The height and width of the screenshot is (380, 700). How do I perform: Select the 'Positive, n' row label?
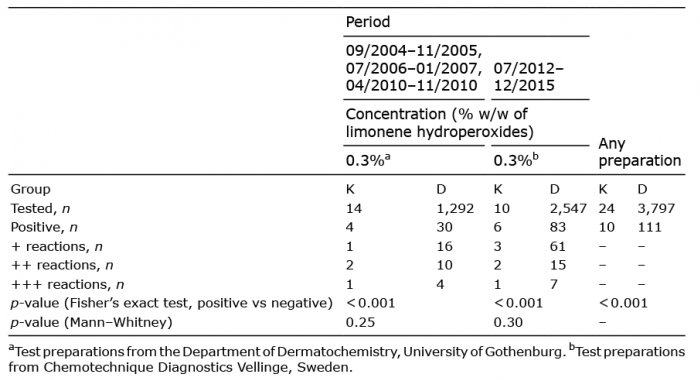click(44, 227)
